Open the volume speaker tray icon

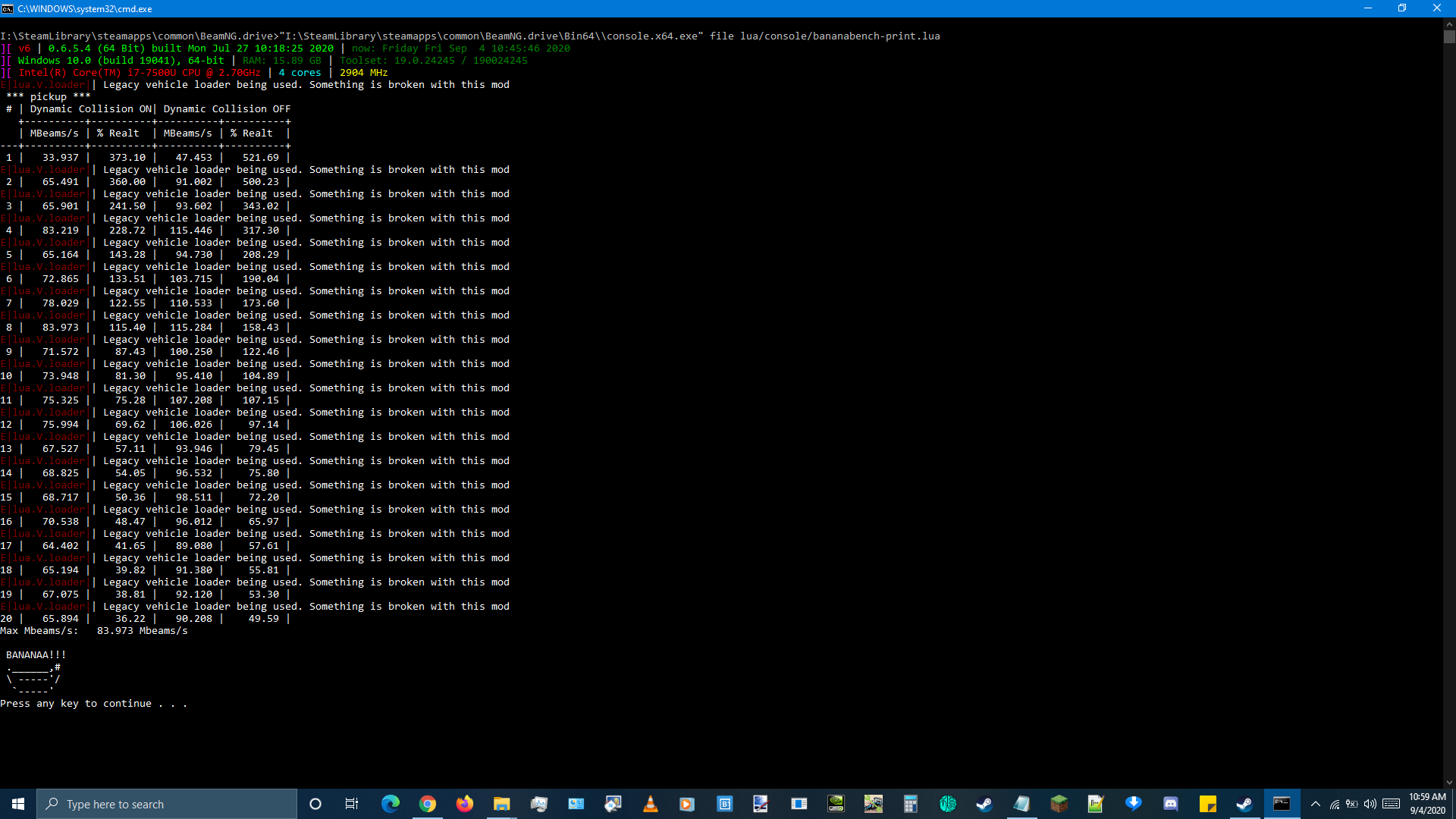tap(1370, 804)
